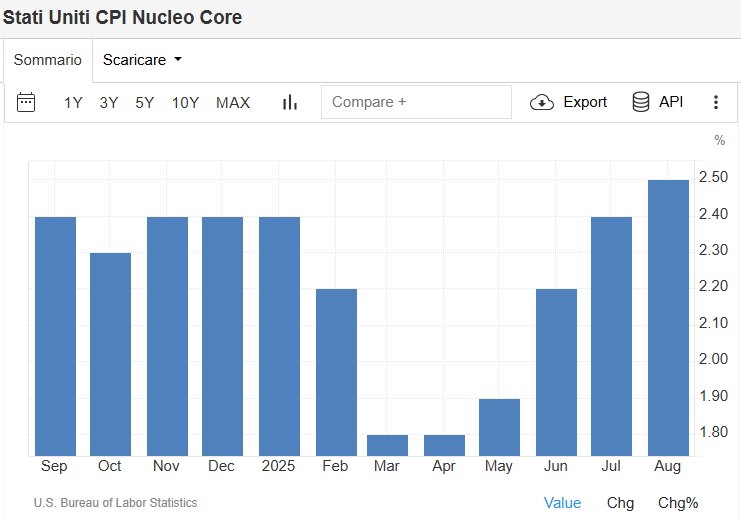
Task: Select the 5Y time range
Action: 145,103
